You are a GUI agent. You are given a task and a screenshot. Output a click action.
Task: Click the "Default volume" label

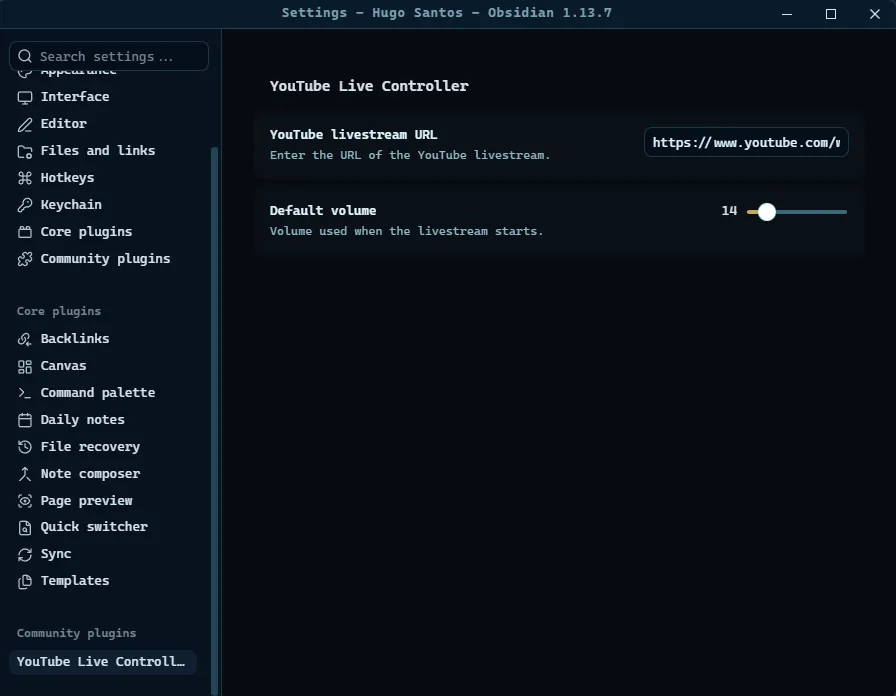(x=323, y=210)
